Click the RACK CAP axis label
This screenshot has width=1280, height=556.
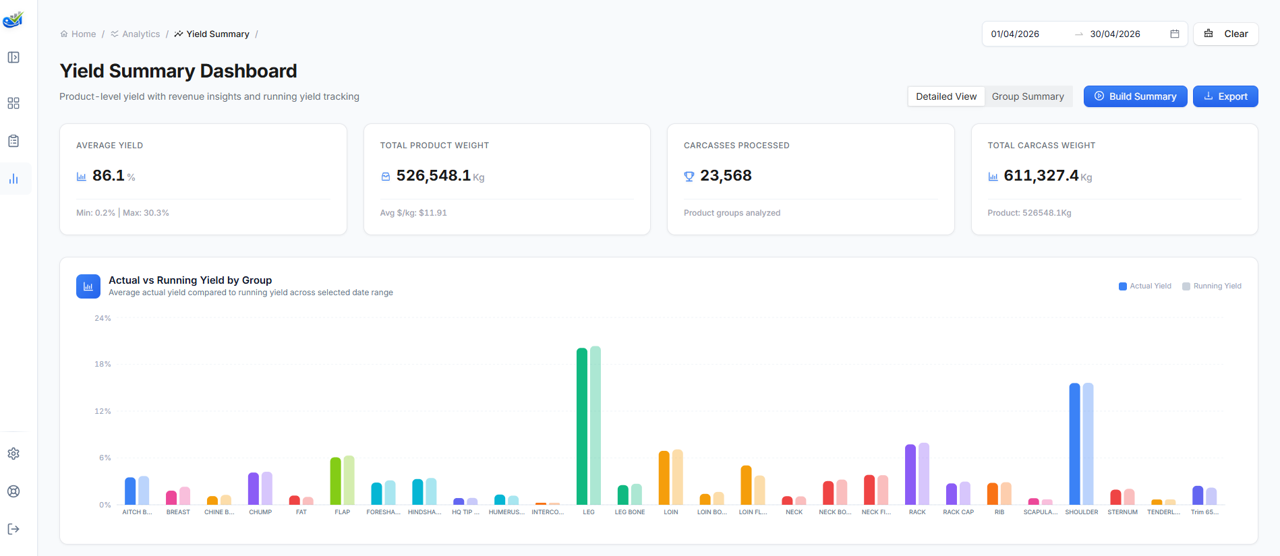(958, 512)
